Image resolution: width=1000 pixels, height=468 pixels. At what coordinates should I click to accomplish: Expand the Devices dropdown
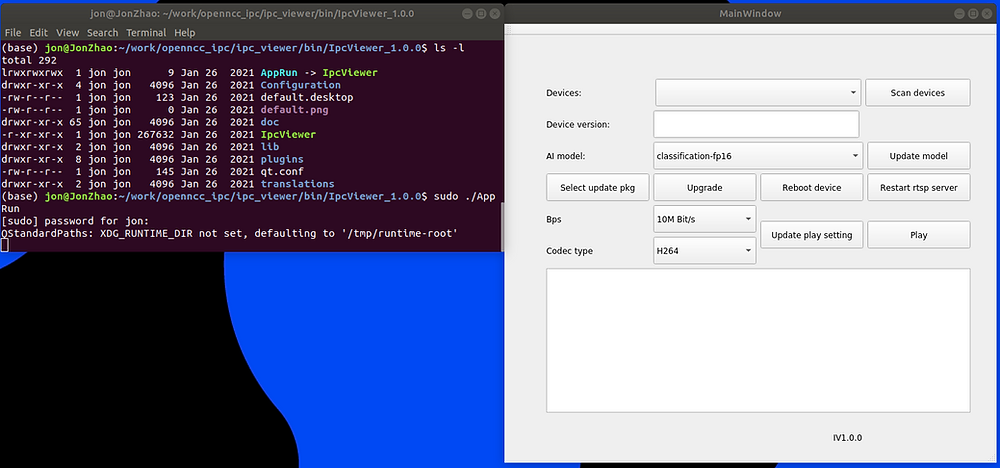[758, 92]
